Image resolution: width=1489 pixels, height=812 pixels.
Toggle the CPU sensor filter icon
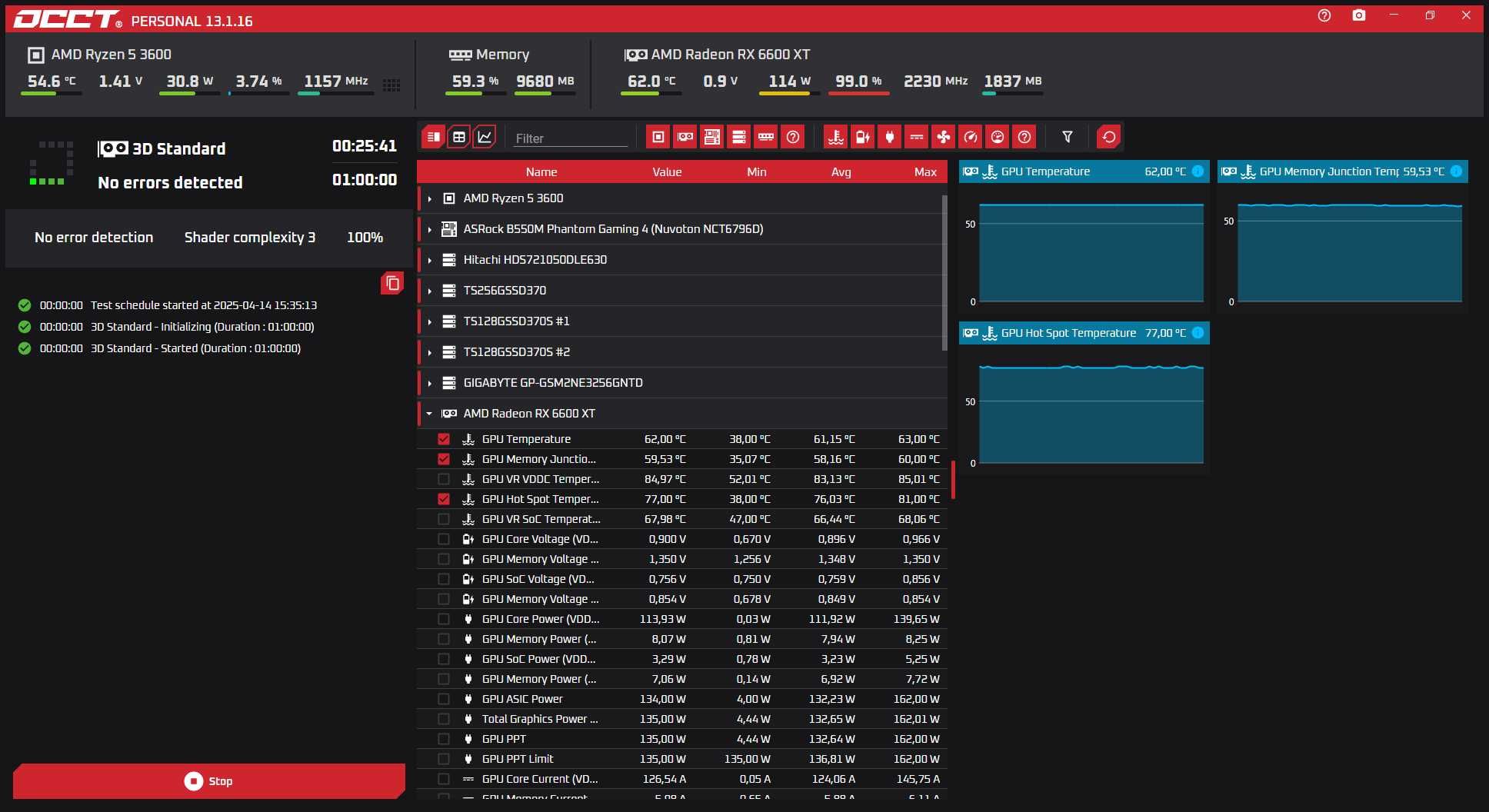point(658,137)
